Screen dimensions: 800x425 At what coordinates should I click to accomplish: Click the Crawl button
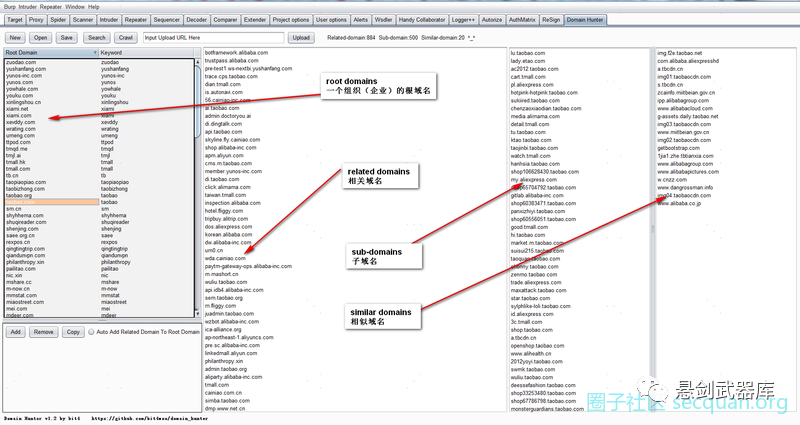coord(126,38)
